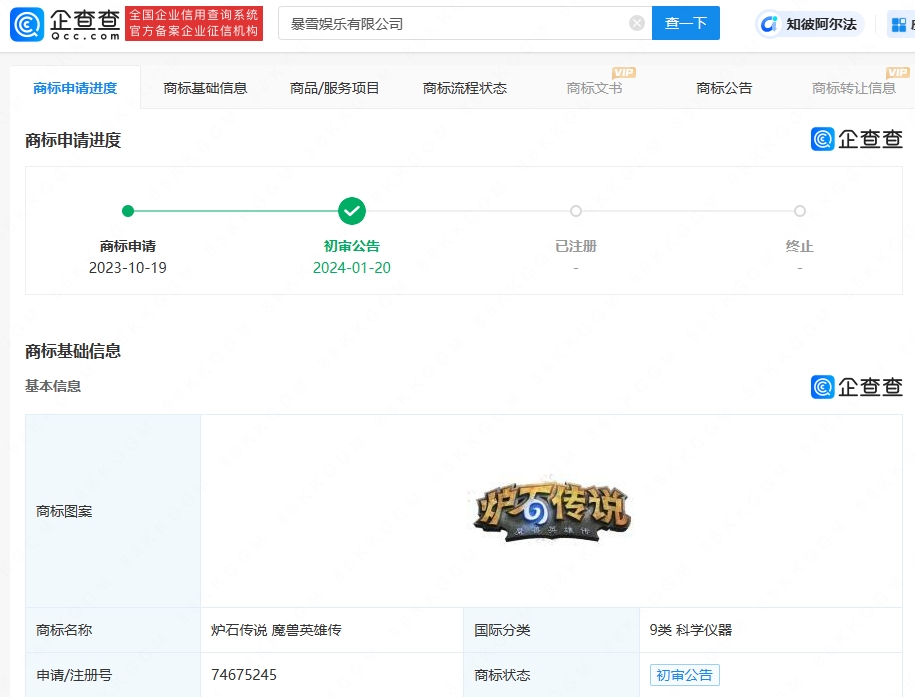Click the date 2024-01-20
The image size is (915, 697).
[352, 268]
